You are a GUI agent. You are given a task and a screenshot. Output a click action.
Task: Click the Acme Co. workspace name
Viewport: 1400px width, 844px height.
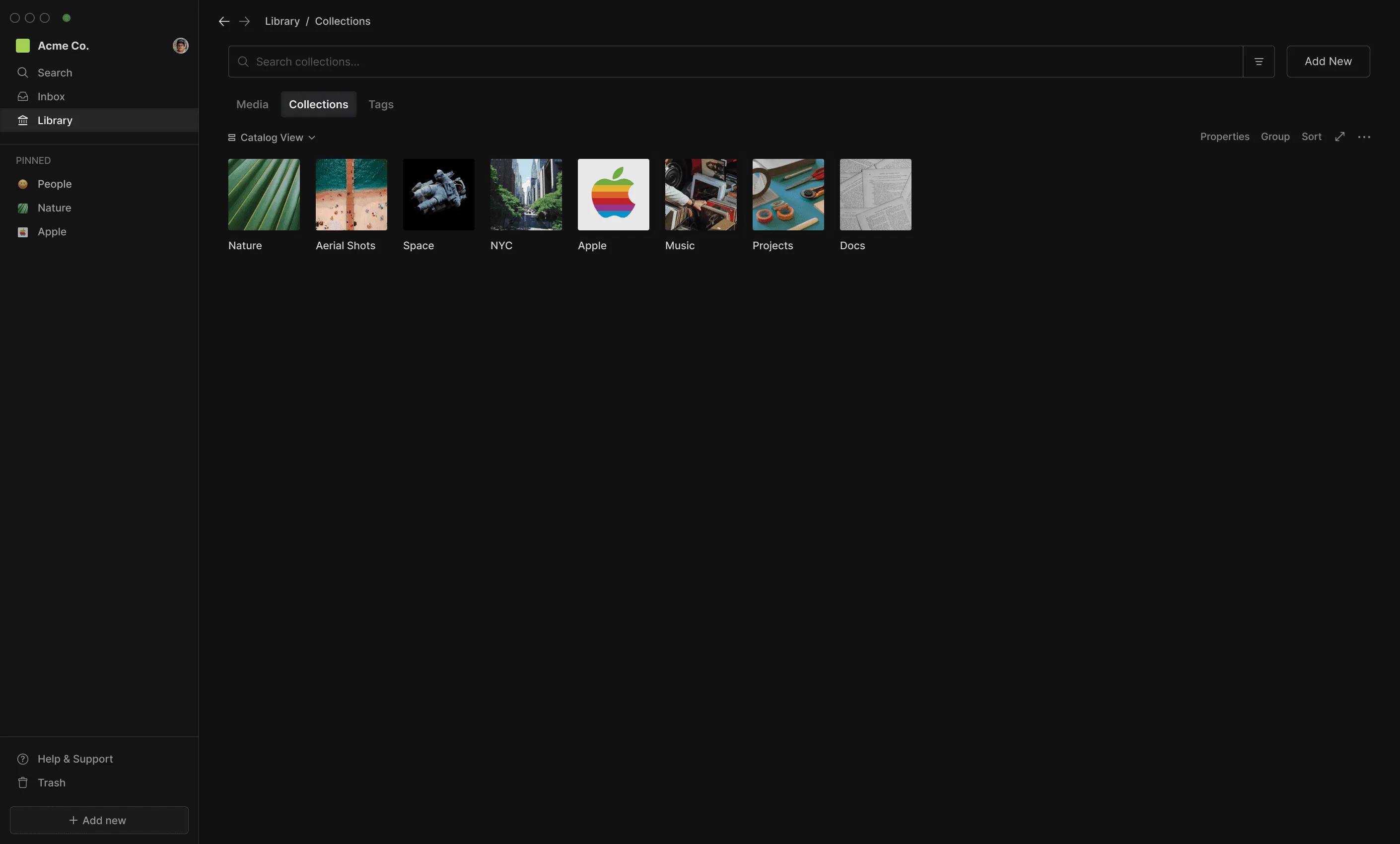click(x=63, y=46)
